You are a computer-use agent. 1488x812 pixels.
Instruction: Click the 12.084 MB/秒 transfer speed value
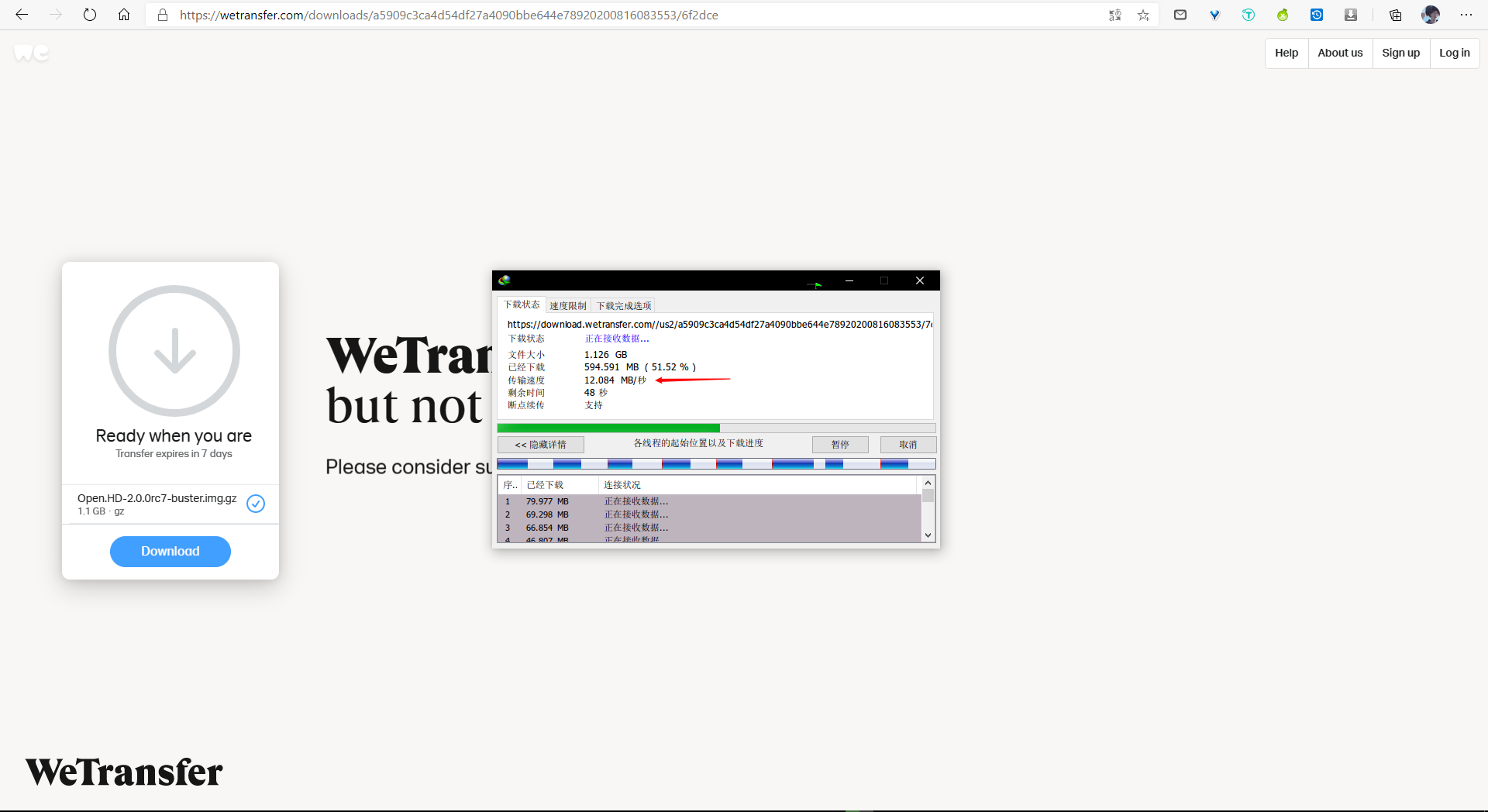(615, 380)
